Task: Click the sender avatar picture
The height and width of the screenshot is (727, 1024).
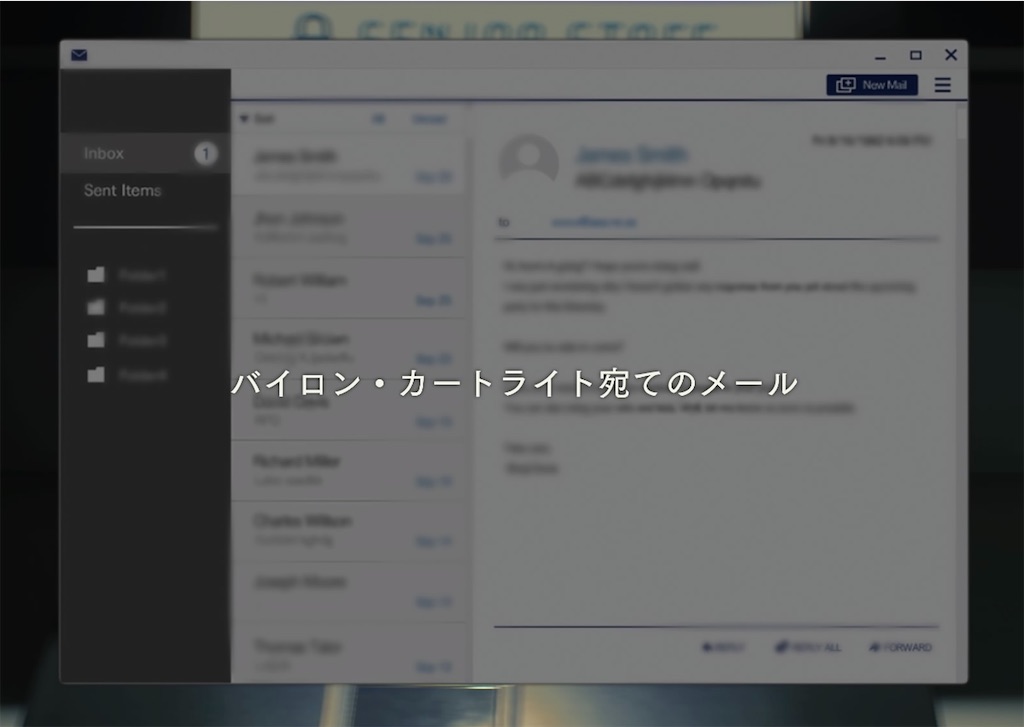Action: [x=528, y=160]
